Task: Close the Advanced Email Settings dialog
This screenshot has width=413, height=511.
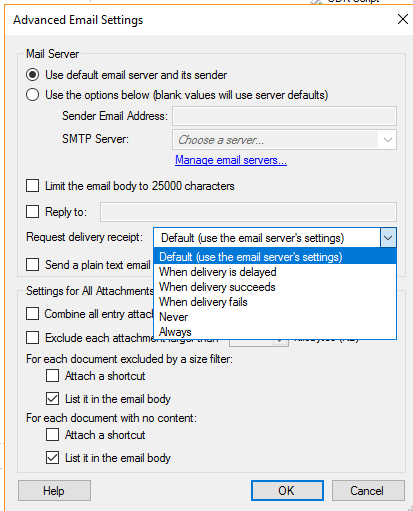Action: click(x=403, y=19)
